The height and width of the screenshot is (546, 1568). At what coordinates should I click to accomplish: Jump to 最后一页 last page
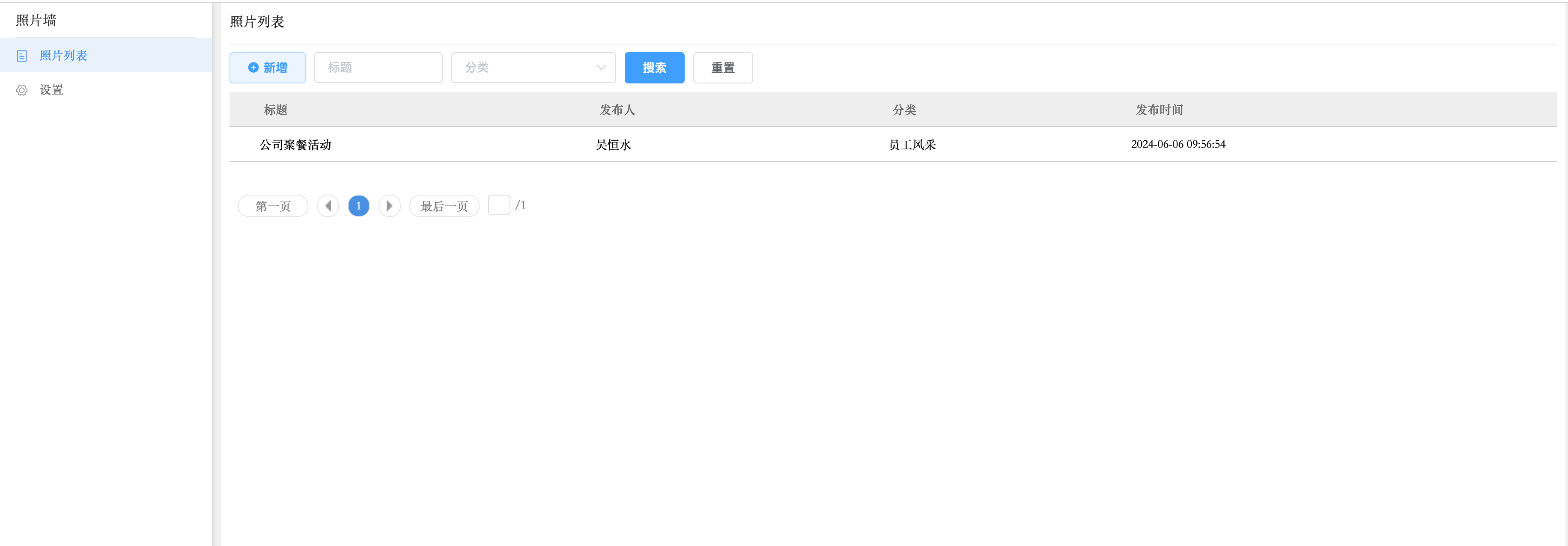(x=444, y=205)
